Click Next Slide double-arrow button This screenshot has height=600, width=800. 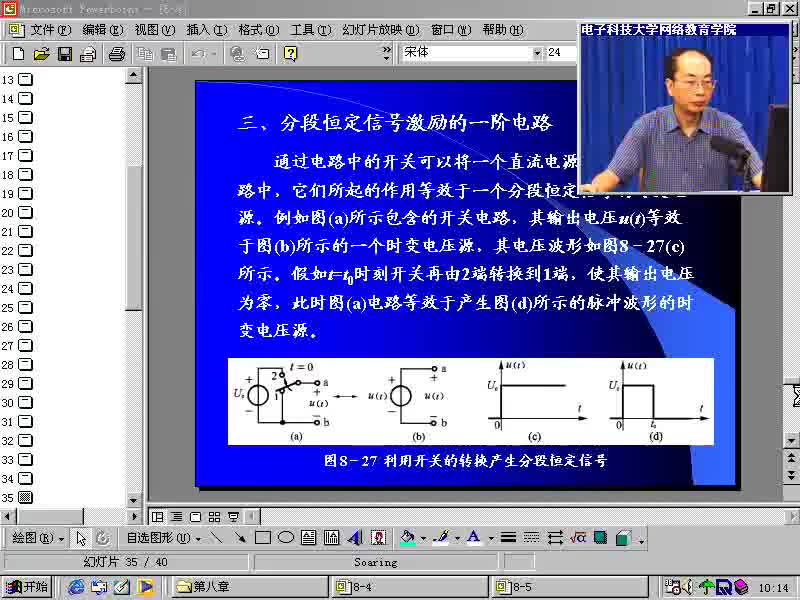tap(791, 476)
